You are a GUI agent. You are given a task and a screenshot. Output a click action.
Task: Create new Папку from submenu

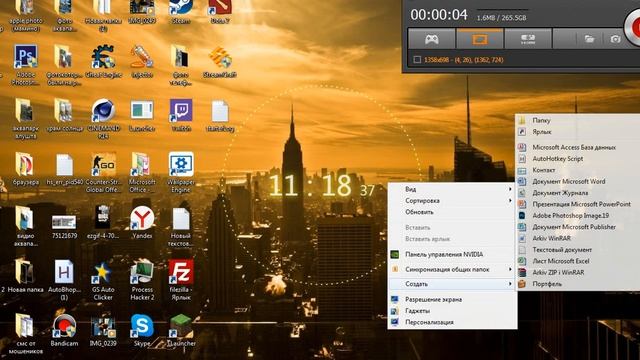[x=578, y=120]
